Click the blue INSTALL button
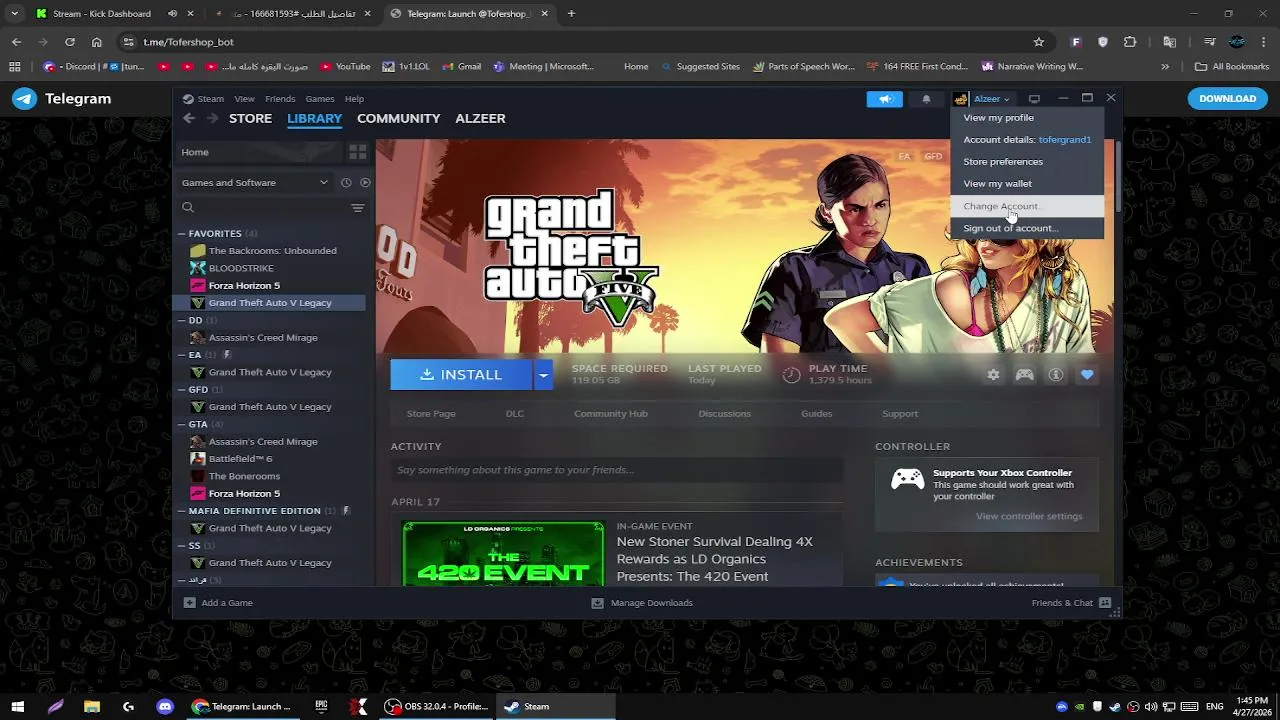 pos(461,375)
